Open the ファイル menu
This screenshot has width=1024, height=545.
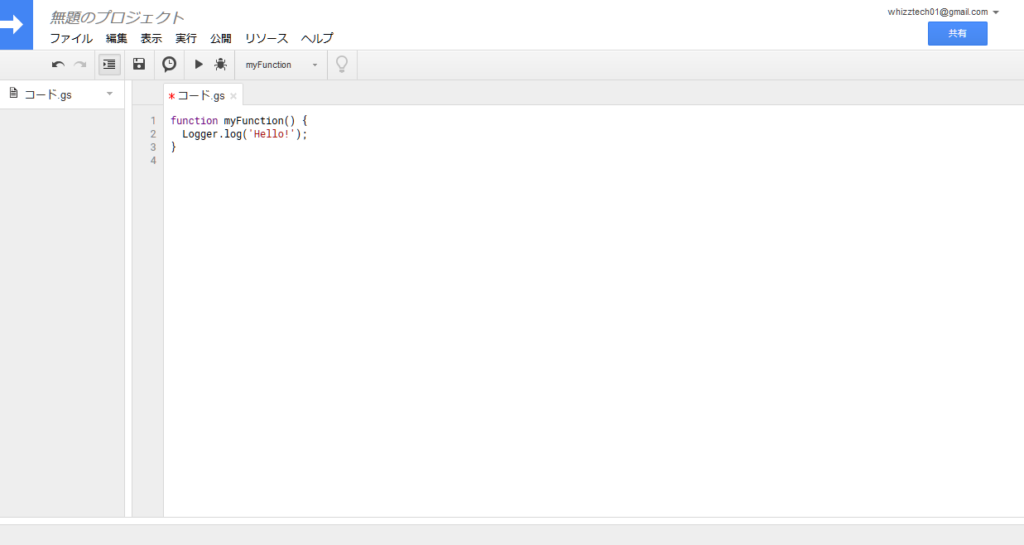coord(71,38)
